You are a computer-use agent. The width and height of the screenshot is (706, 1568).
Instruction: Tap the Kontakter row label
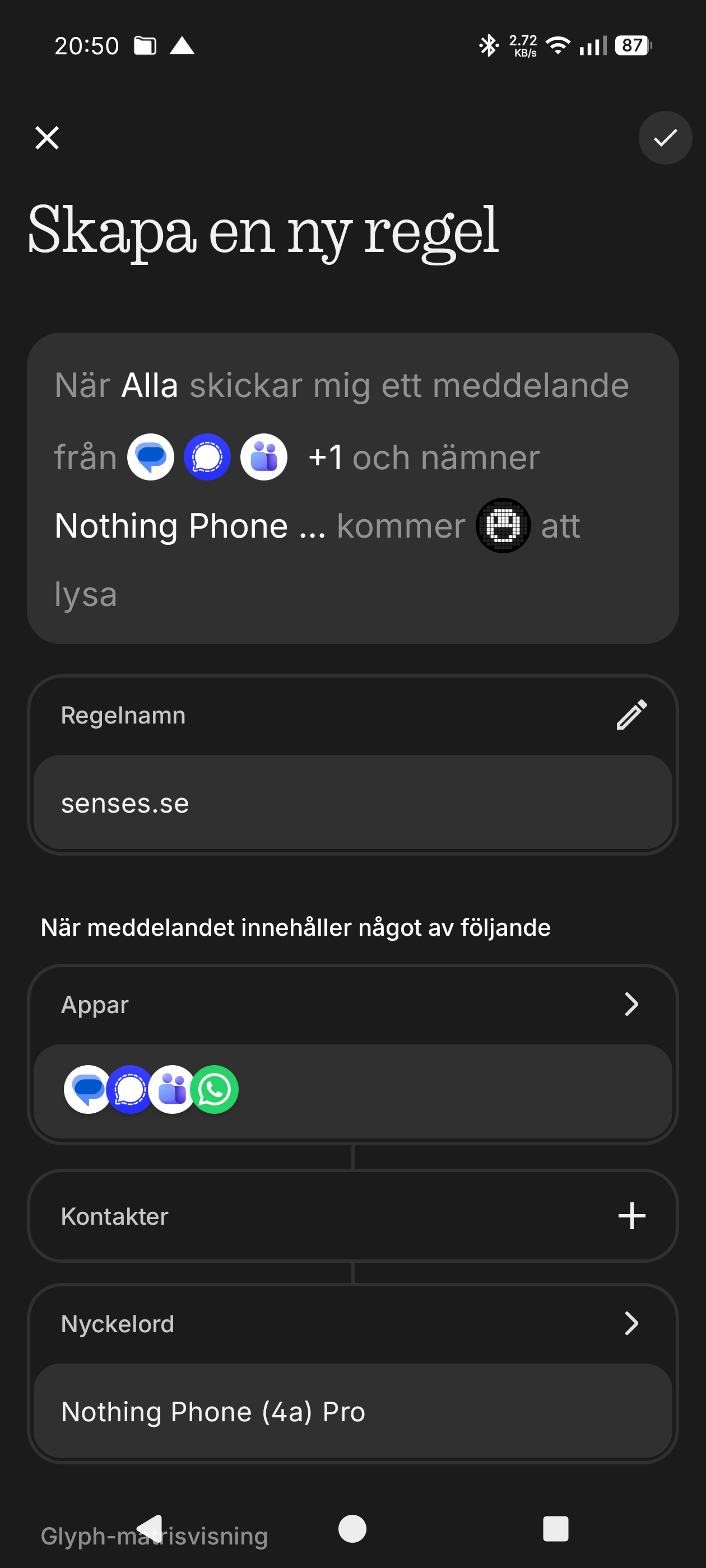click(114, 1216)
